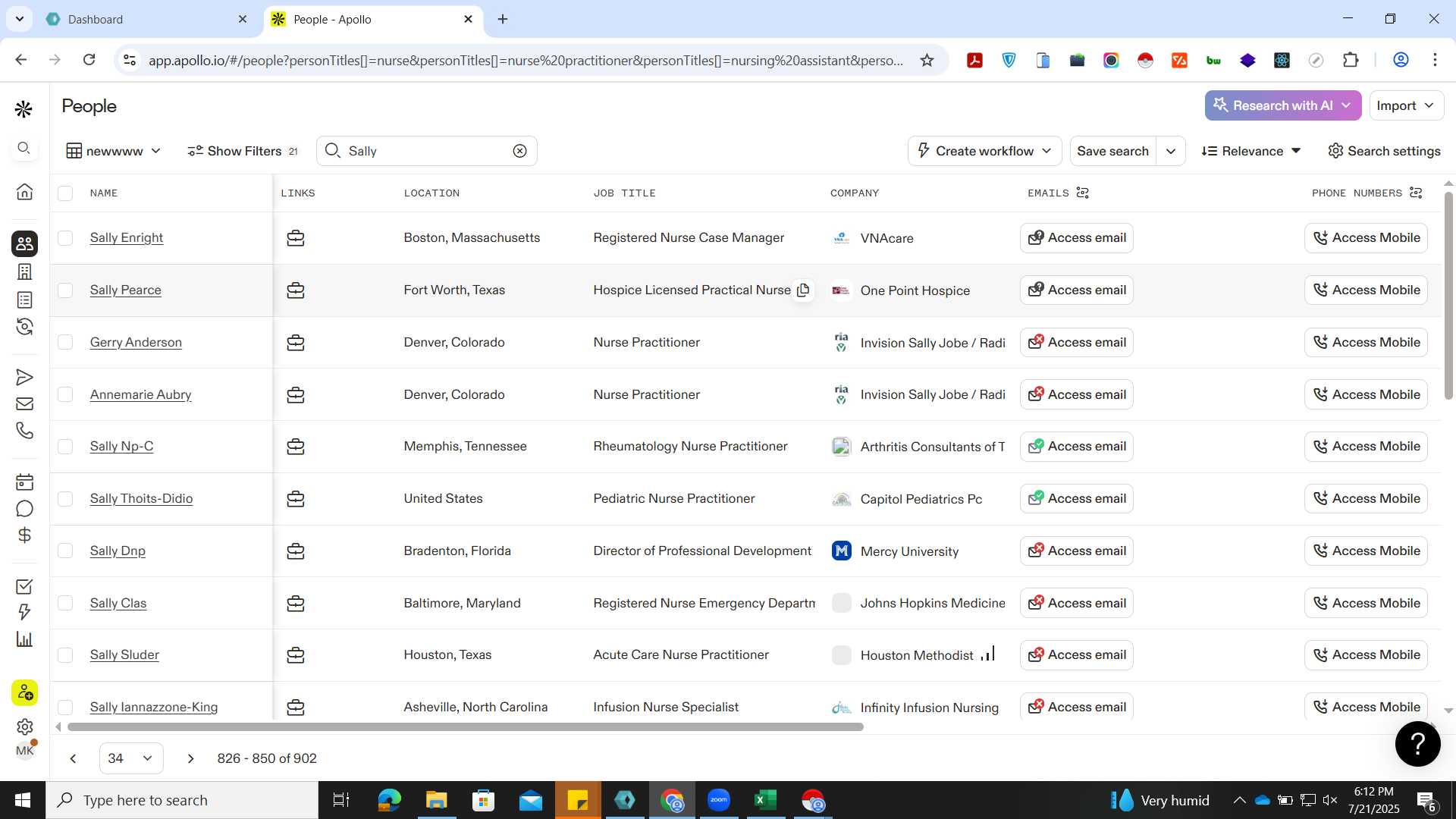Access email for Sally Pearce
The width and height of the screenshot is (1456, 819).
point(1076,290)
